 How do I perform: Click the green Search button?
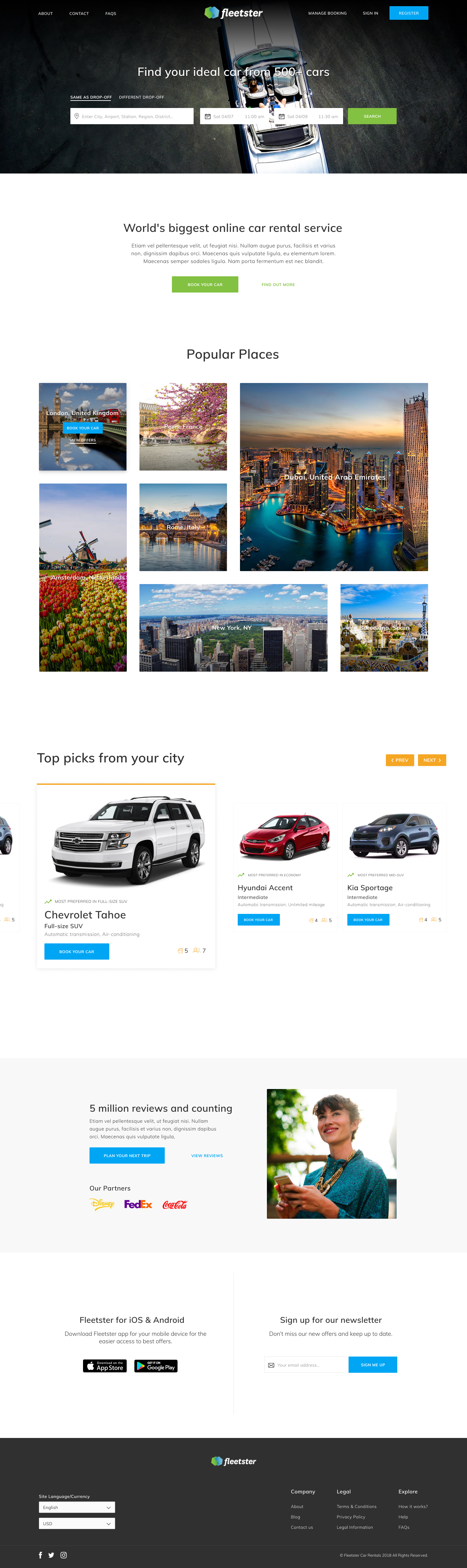(x=372, y=116)
